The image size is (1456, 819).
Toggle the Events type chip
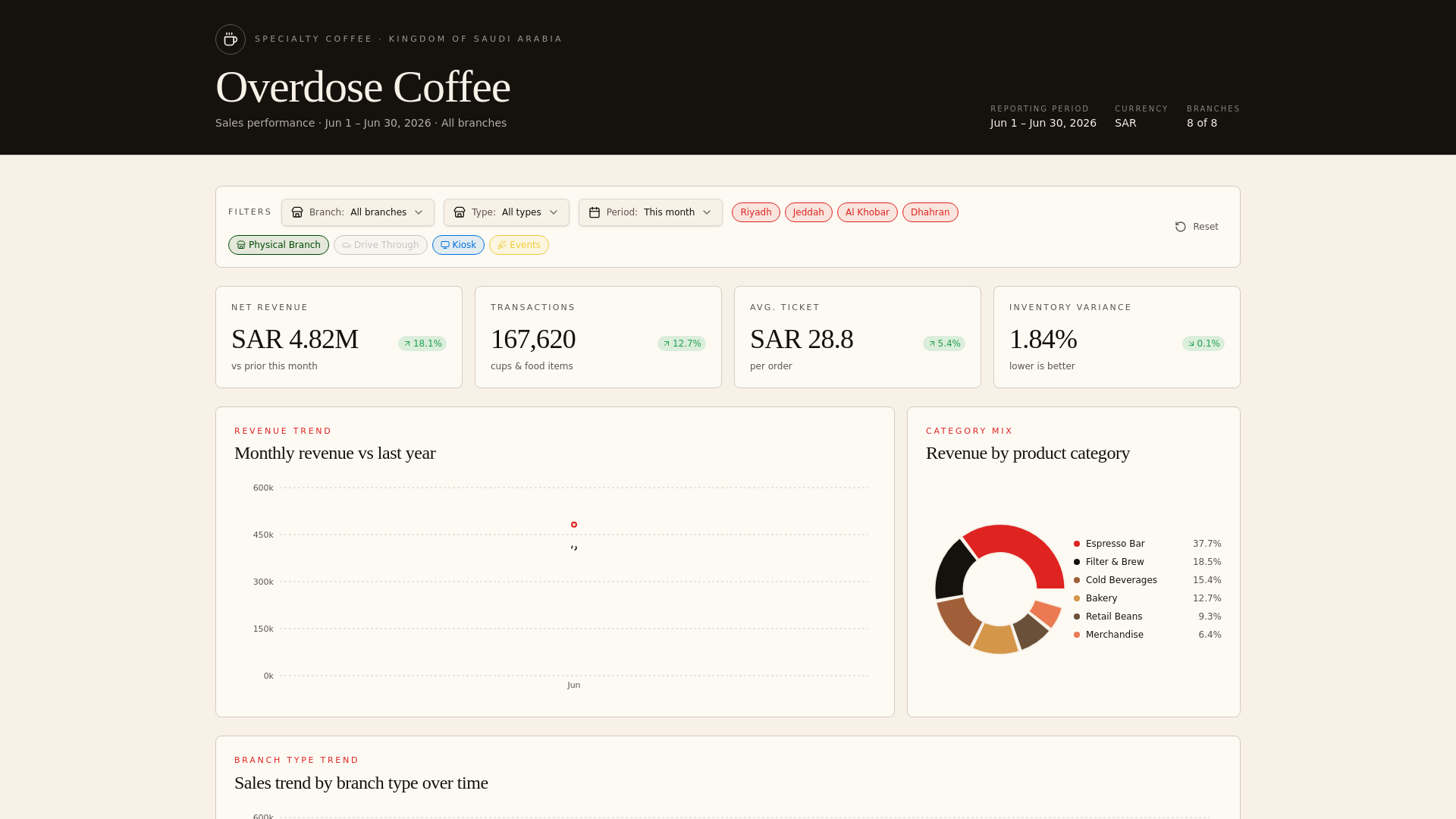tap(519, 245)
